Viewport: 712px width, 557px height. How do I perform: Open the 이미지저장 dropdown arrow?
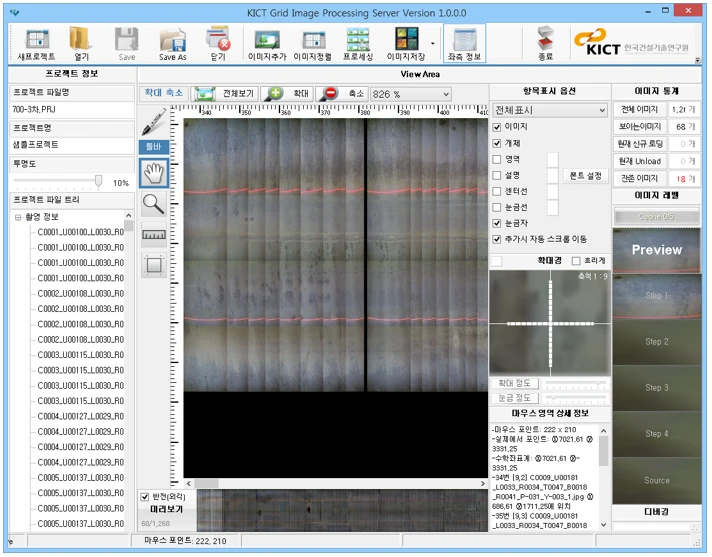(433, 44)
